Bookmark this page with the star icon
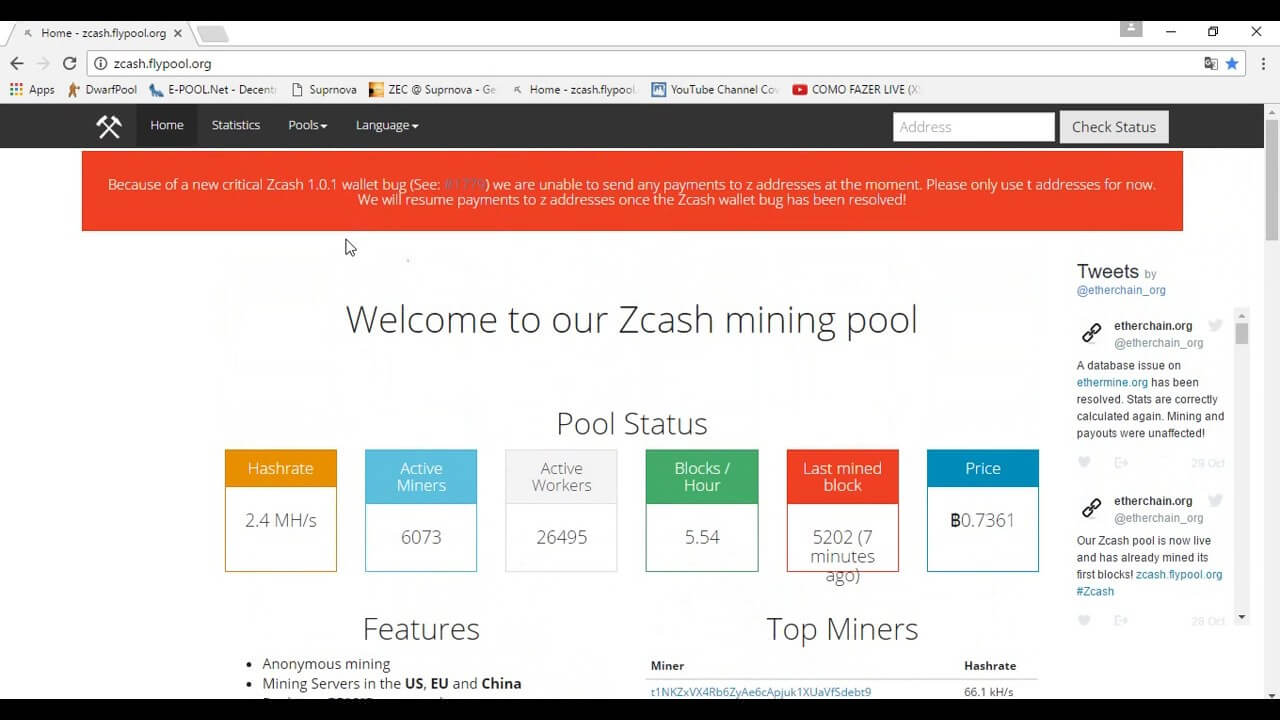1280x720 pixels. tap(1232, 63)
